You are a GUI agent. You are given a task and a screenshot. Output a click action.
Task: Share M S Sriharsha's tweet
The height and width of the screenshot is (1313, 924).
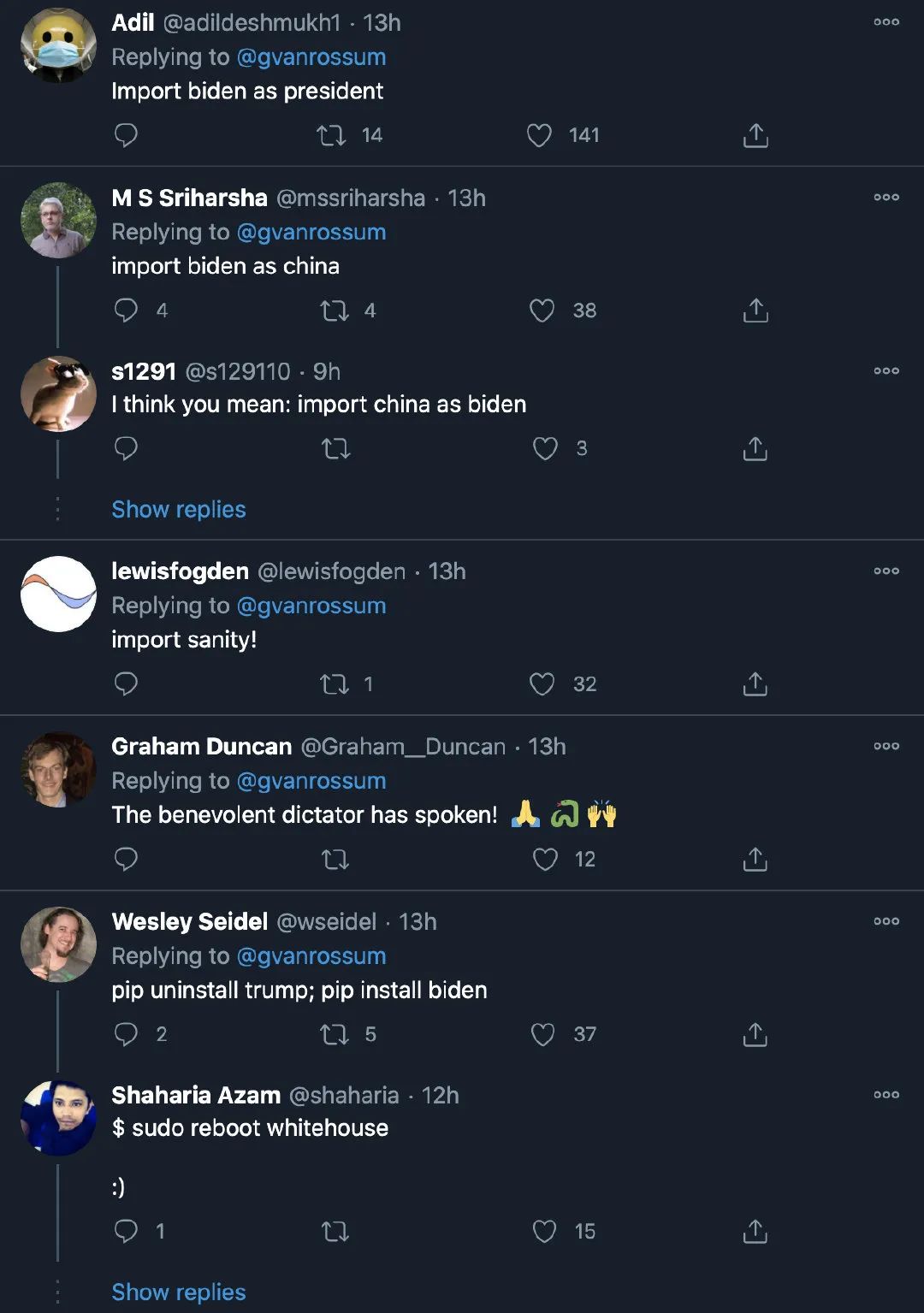pos(755,311)
